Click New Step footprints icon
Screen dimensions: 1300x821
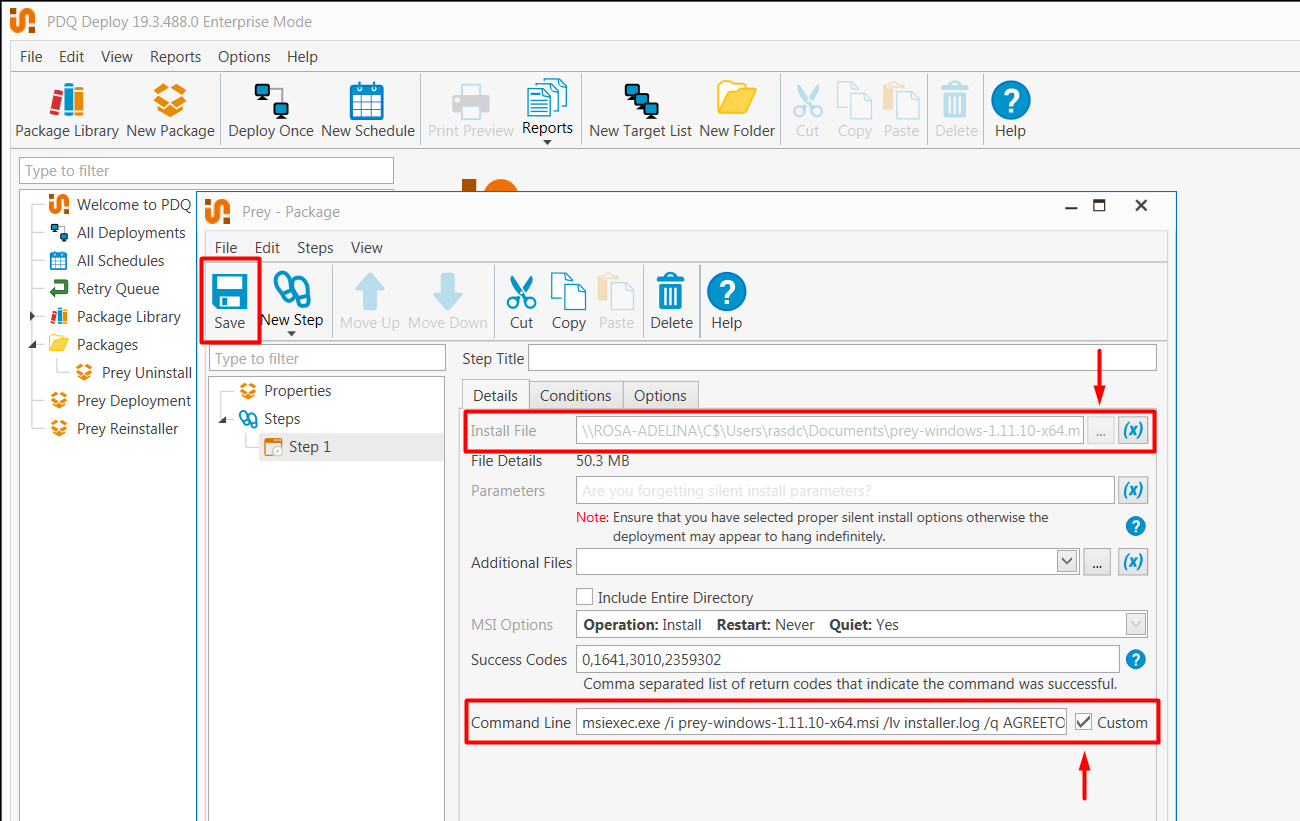coord(292,289)
